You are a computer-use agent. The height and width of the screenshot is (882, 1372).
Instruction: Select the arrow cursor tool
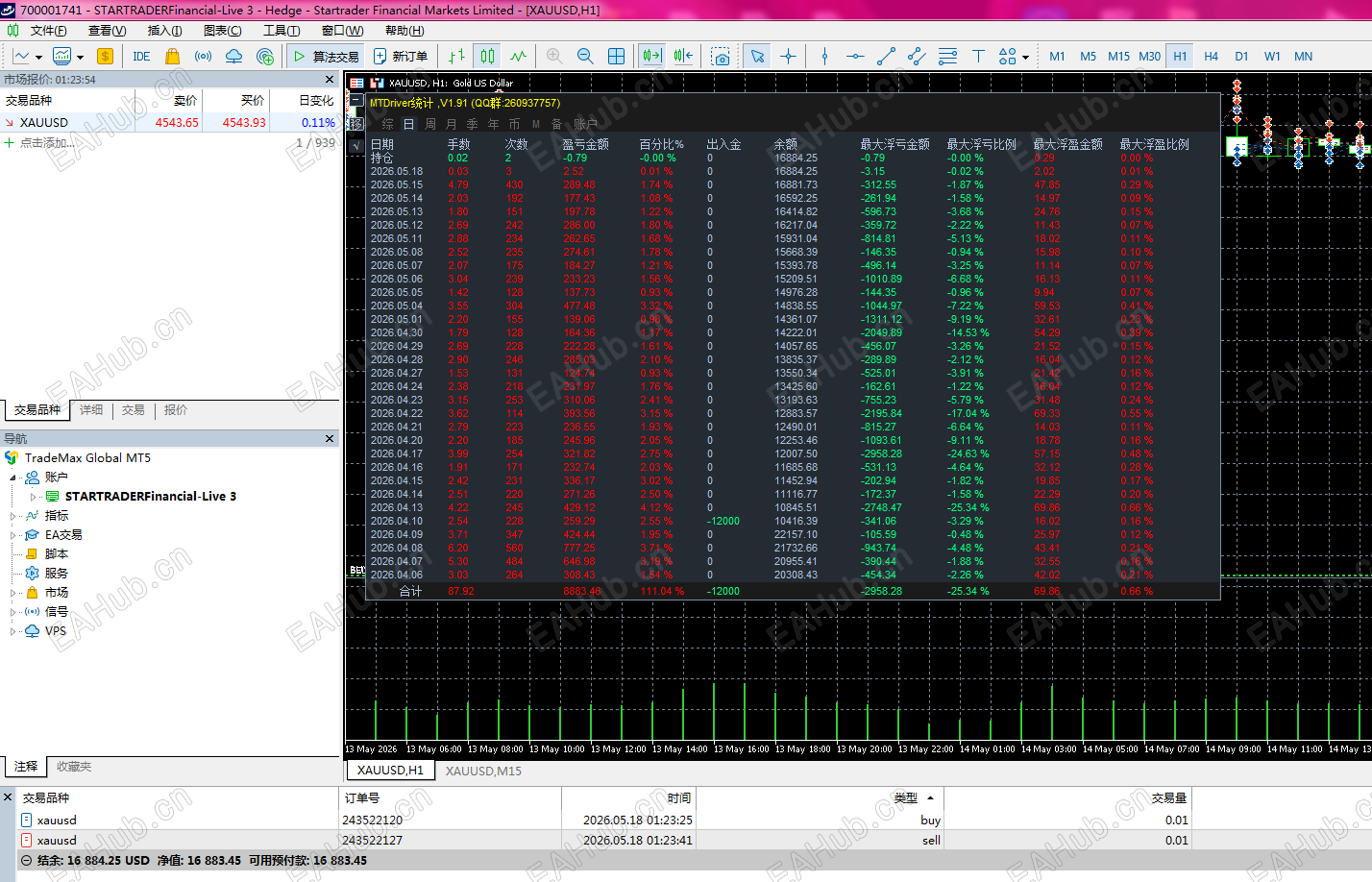757,57
